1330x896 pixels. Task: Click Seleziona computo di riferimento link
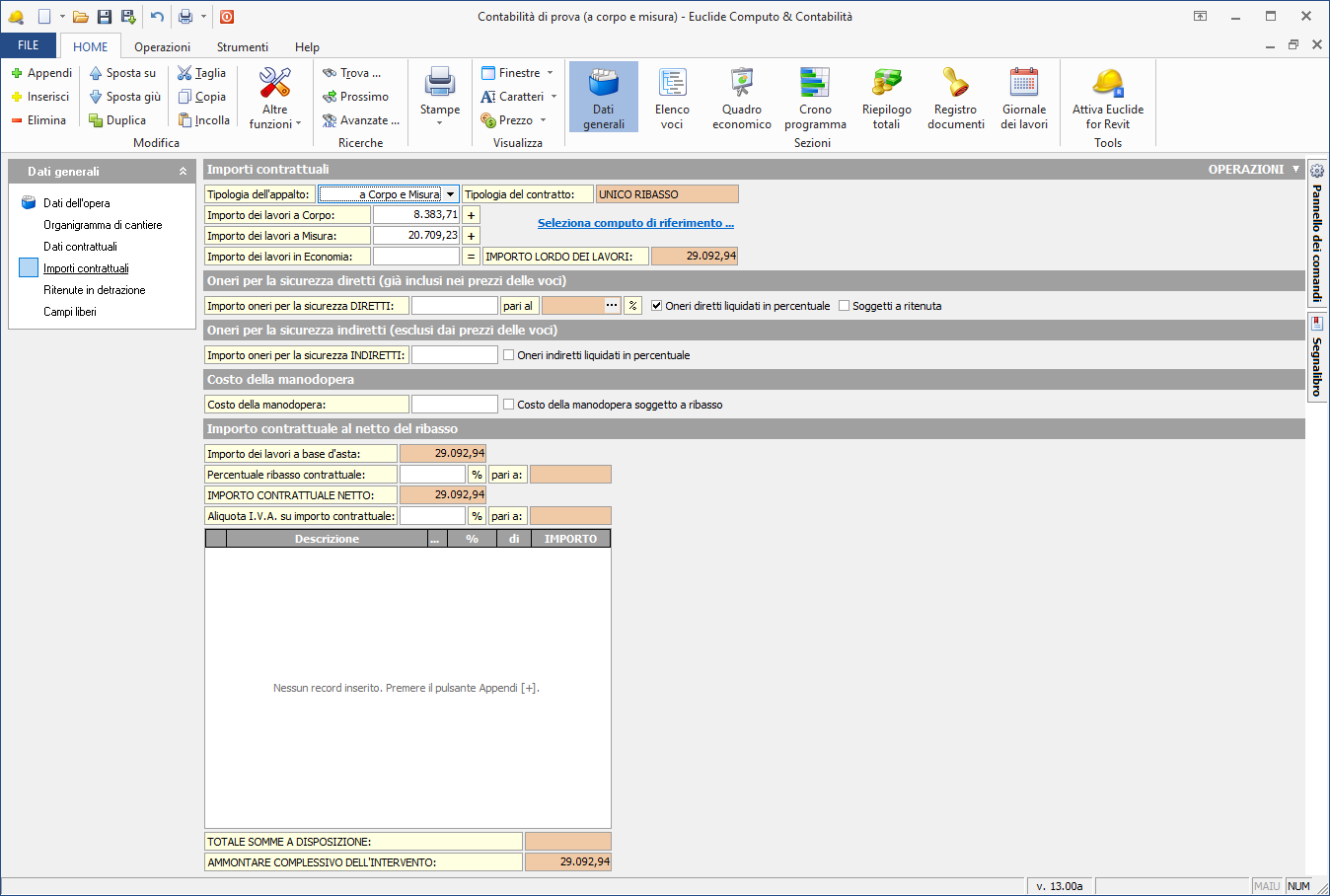pyautogui.click(x=635, y=223)
